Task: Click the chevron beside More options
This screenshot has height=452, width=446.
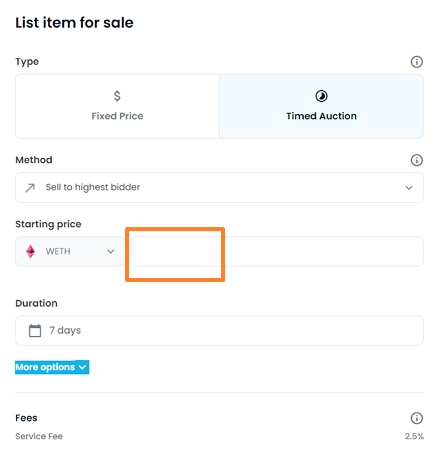Action: [82, 367]
